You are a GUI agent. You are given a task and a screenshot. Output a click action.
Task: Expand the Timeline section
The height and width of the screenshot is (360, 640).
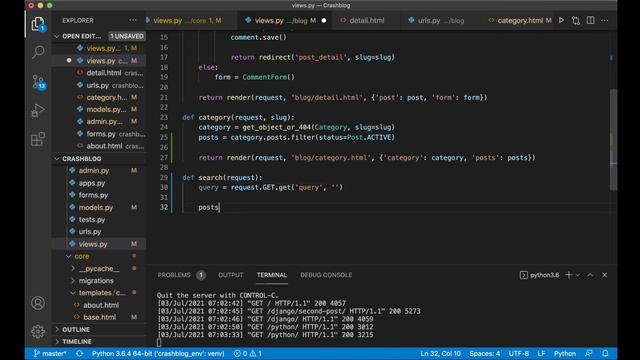[57, 342]
